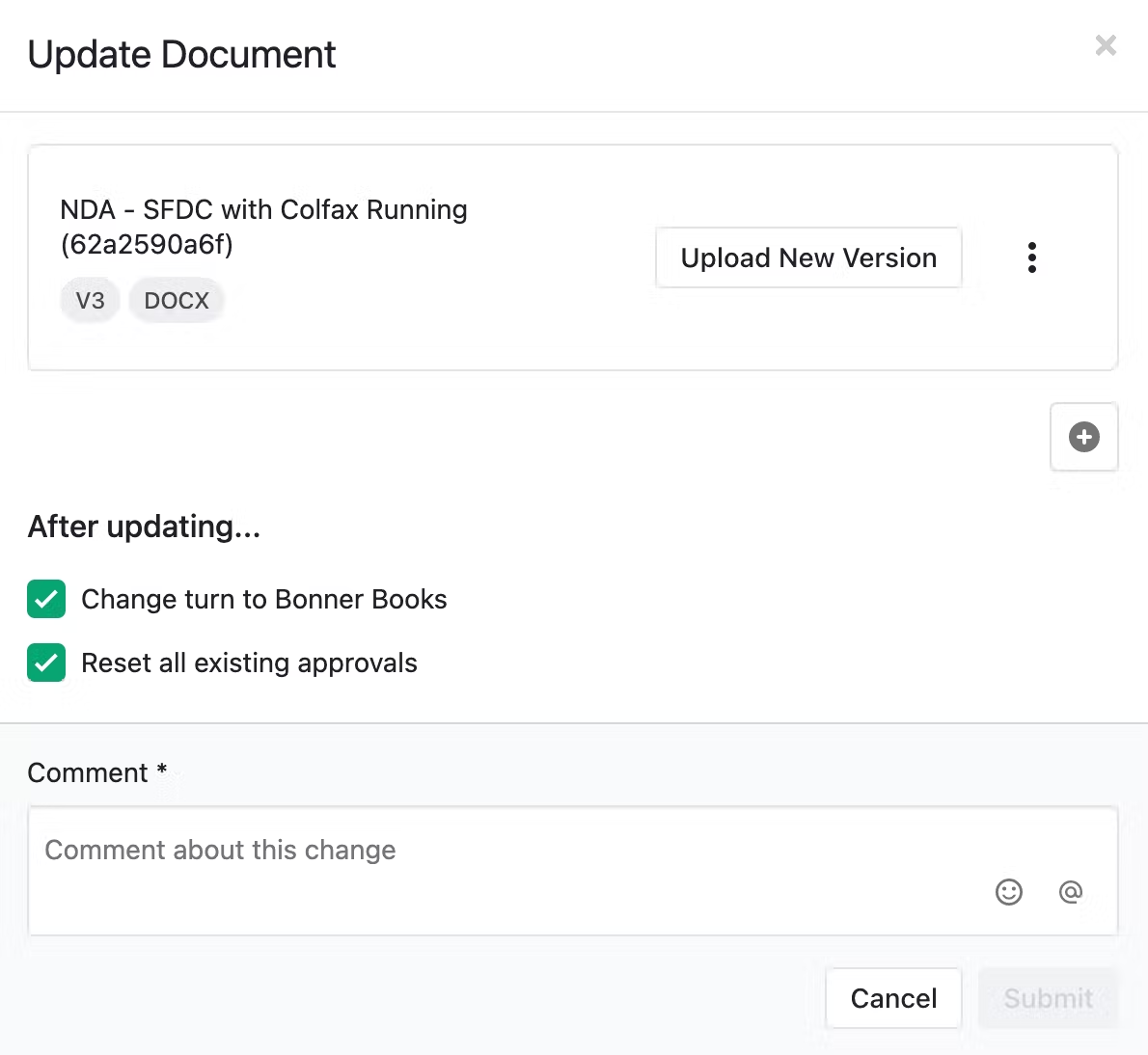Click the After updating section heading
Viewport: 1148px width, 1055px height.
pyautogui.click(x=144, y=527)
